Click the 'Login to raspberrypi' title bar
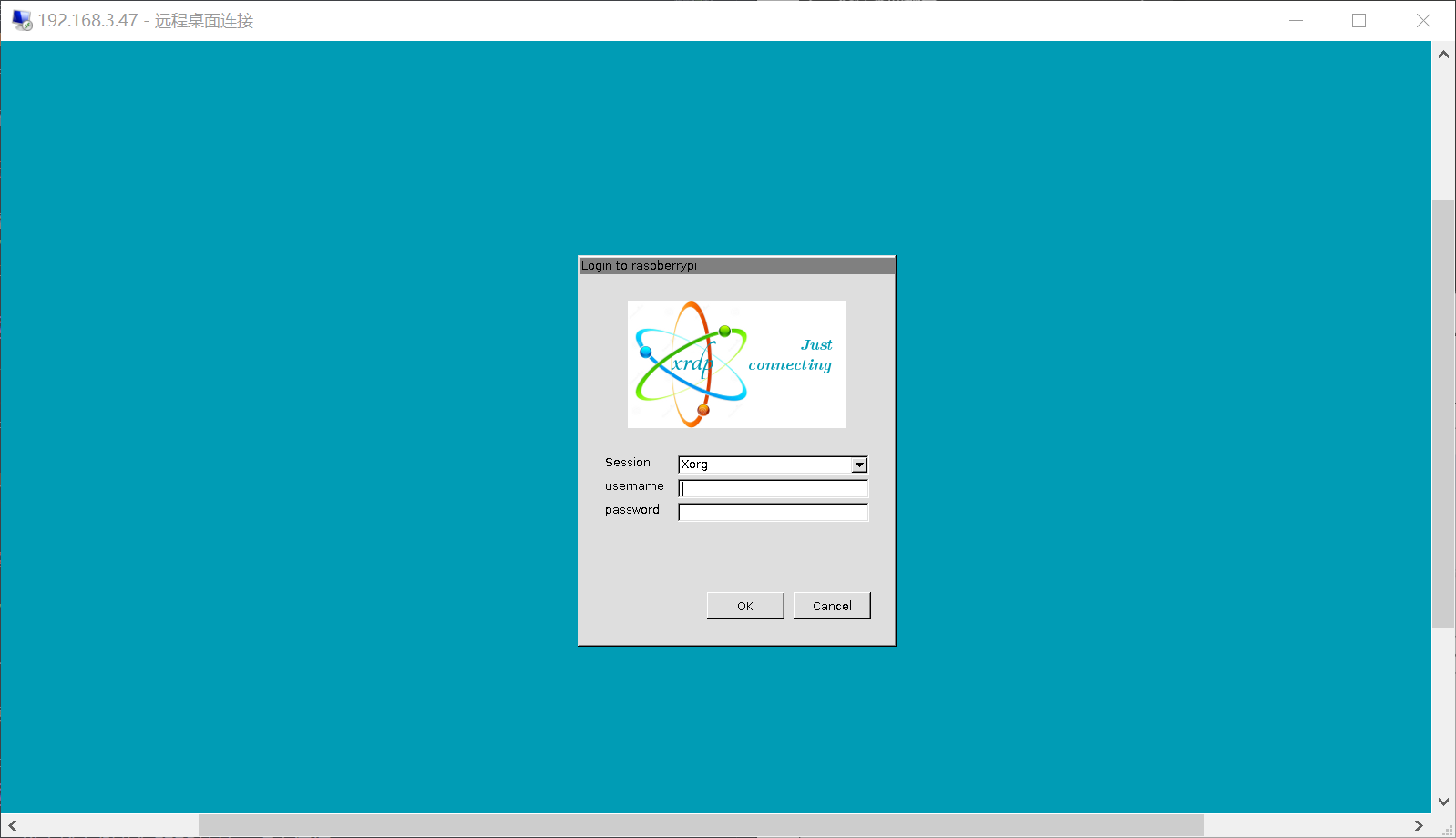The height and width of the screenshot is (838, 1456). coord(737,266)
